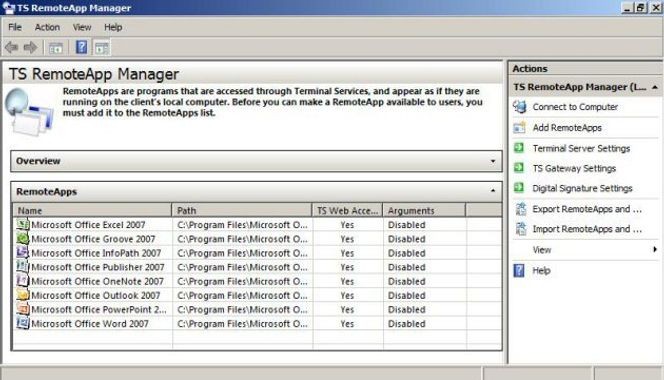Click the Digital Signature Settings green icon
This screenshot has height=380, width=664.
[x=519, y=188]
